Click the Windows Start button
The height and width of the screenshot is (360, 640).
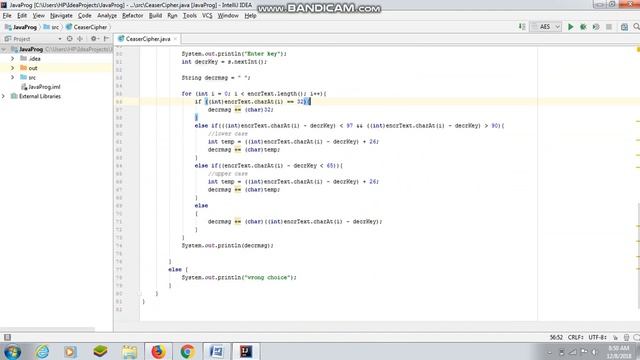[12, 351]
